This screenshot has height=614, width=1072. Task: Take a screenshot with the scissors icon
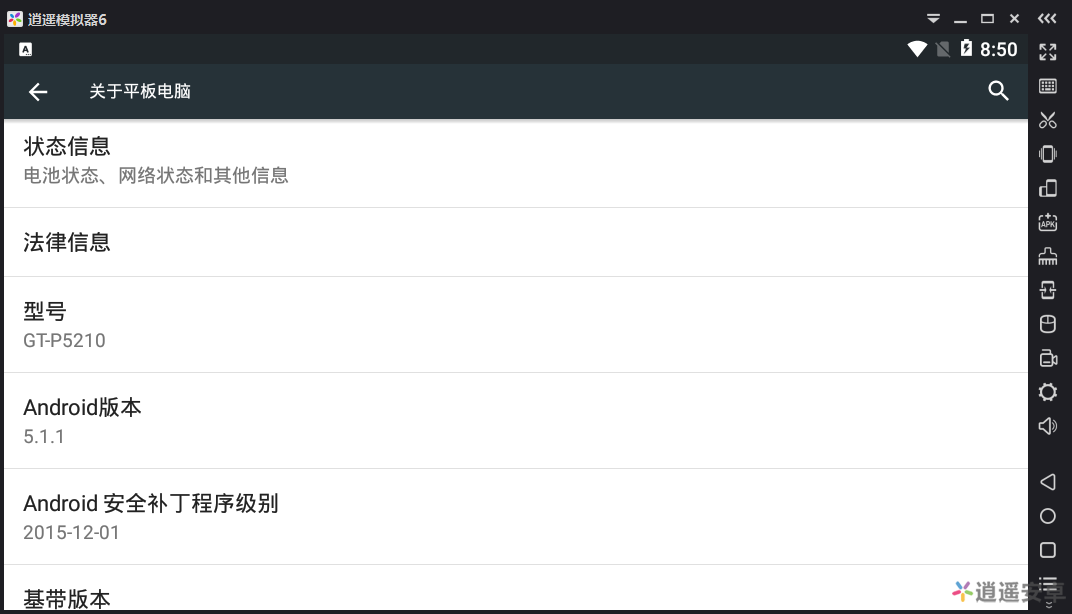[1047, 120]
